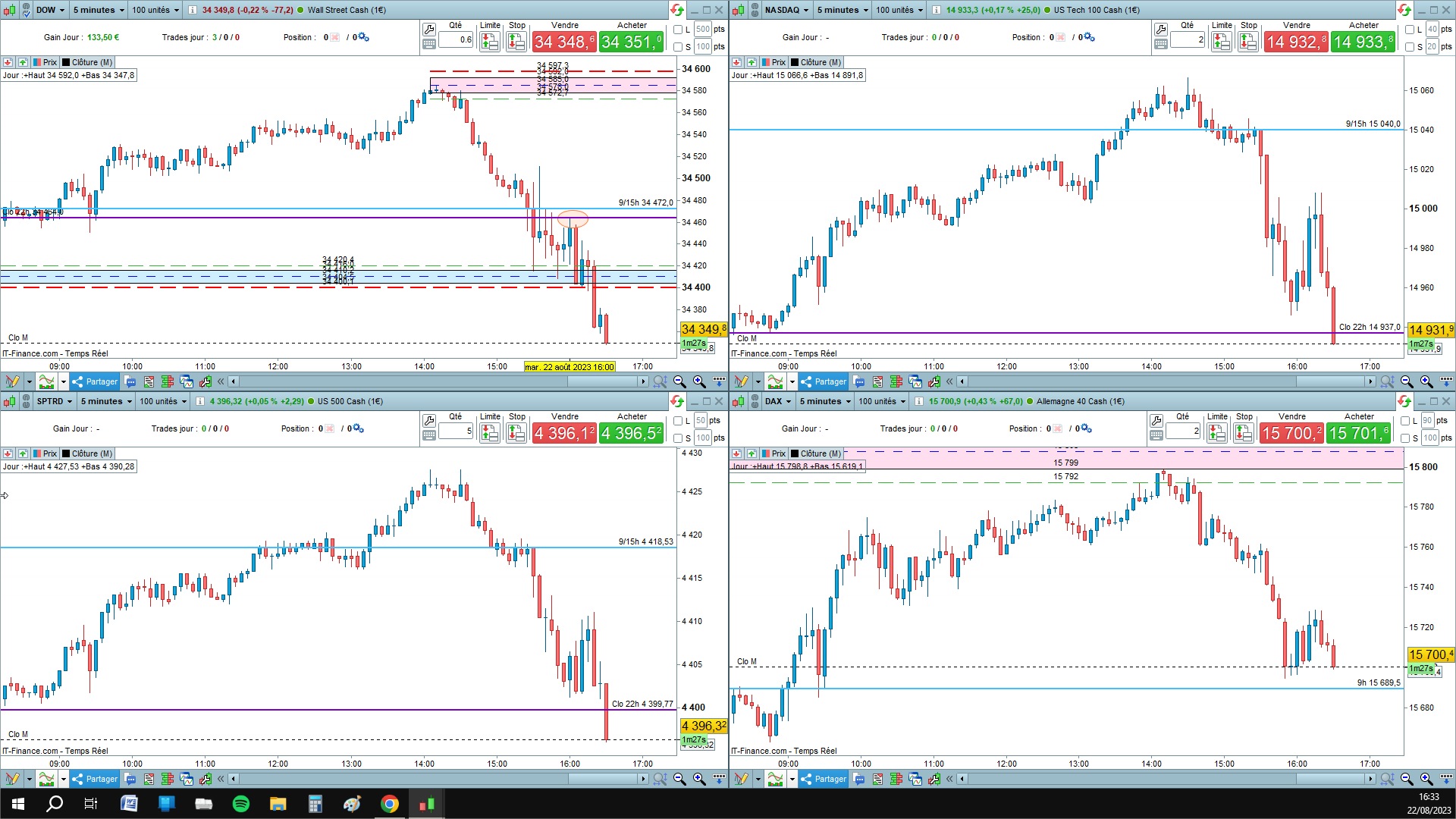Click the Qté quantity field on NASDAQ panel
The width and height of the screenshot is (1456, 819).
click(1187, 39)
